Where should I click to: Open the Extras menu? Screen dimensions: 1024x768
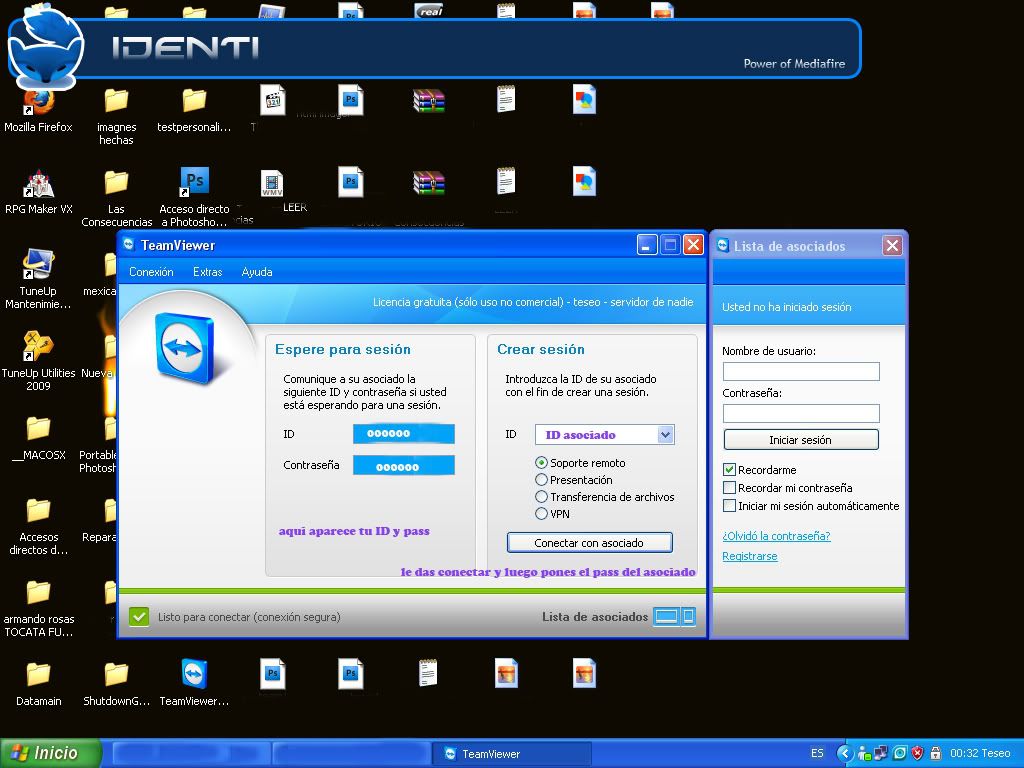tap(208, 272)
